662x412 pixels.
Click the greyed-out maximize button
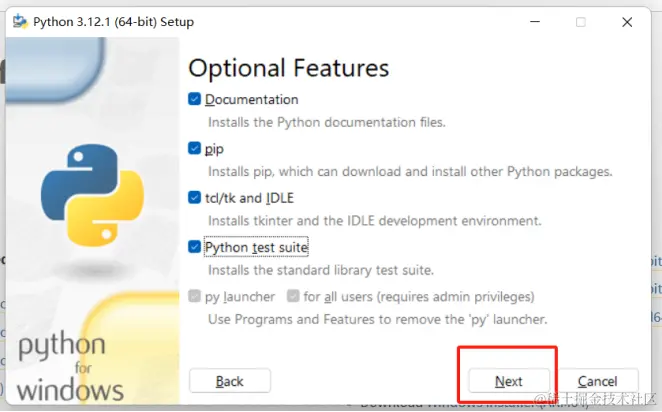(581, 22)
